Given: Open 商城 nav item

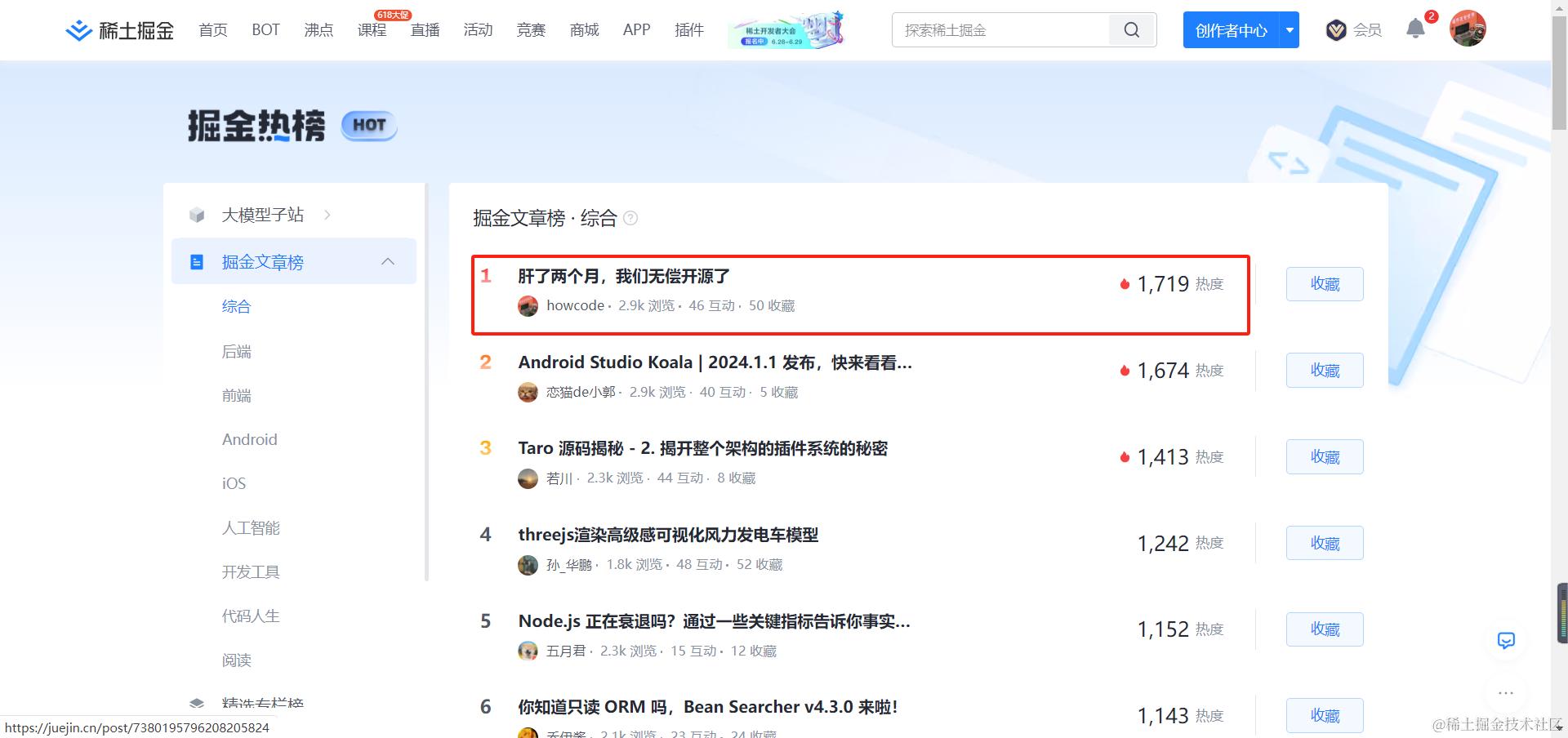Looking at the screenshot, I should 584,30.
